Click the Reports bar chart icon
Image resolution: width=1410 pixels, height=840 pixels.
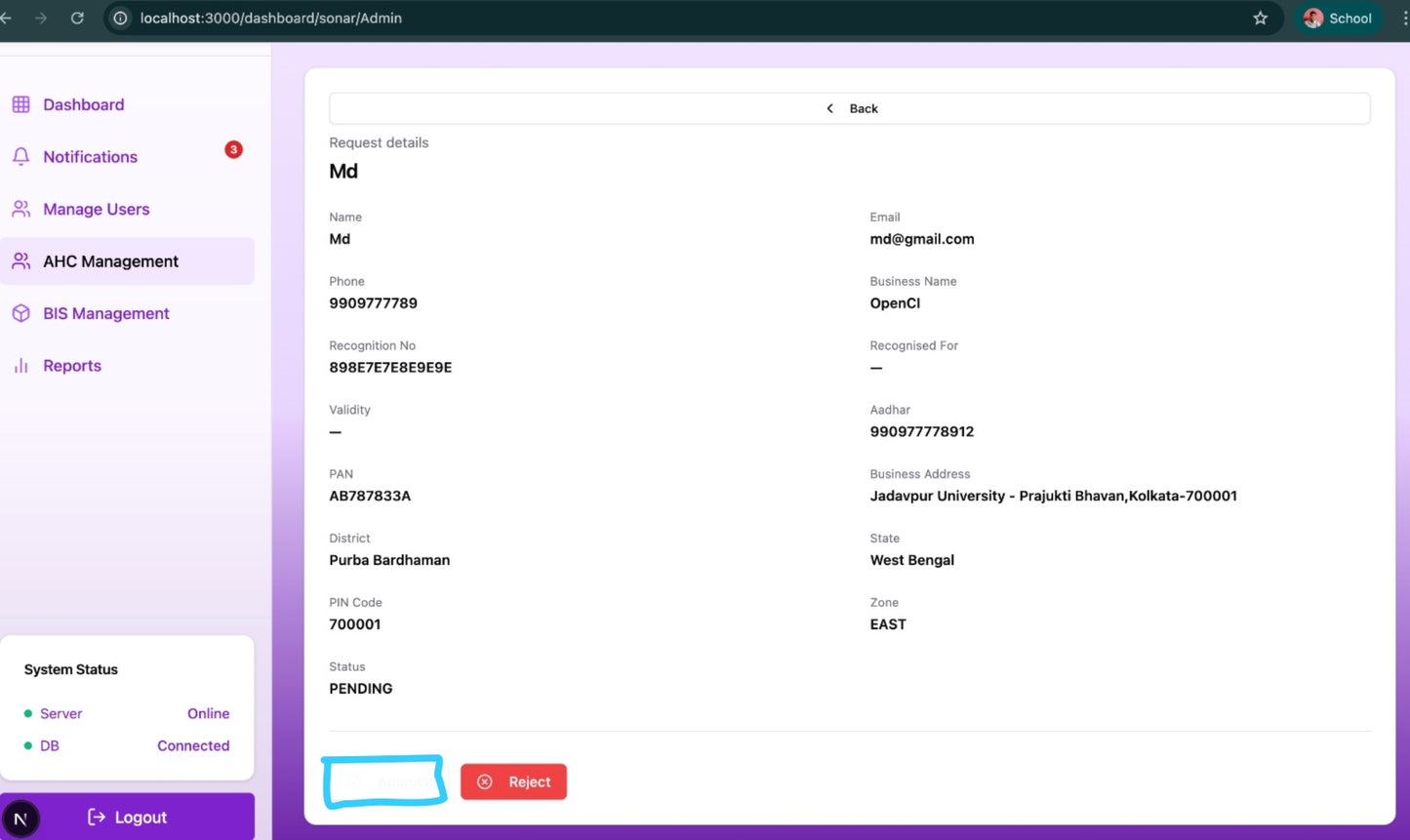[20, 366]
